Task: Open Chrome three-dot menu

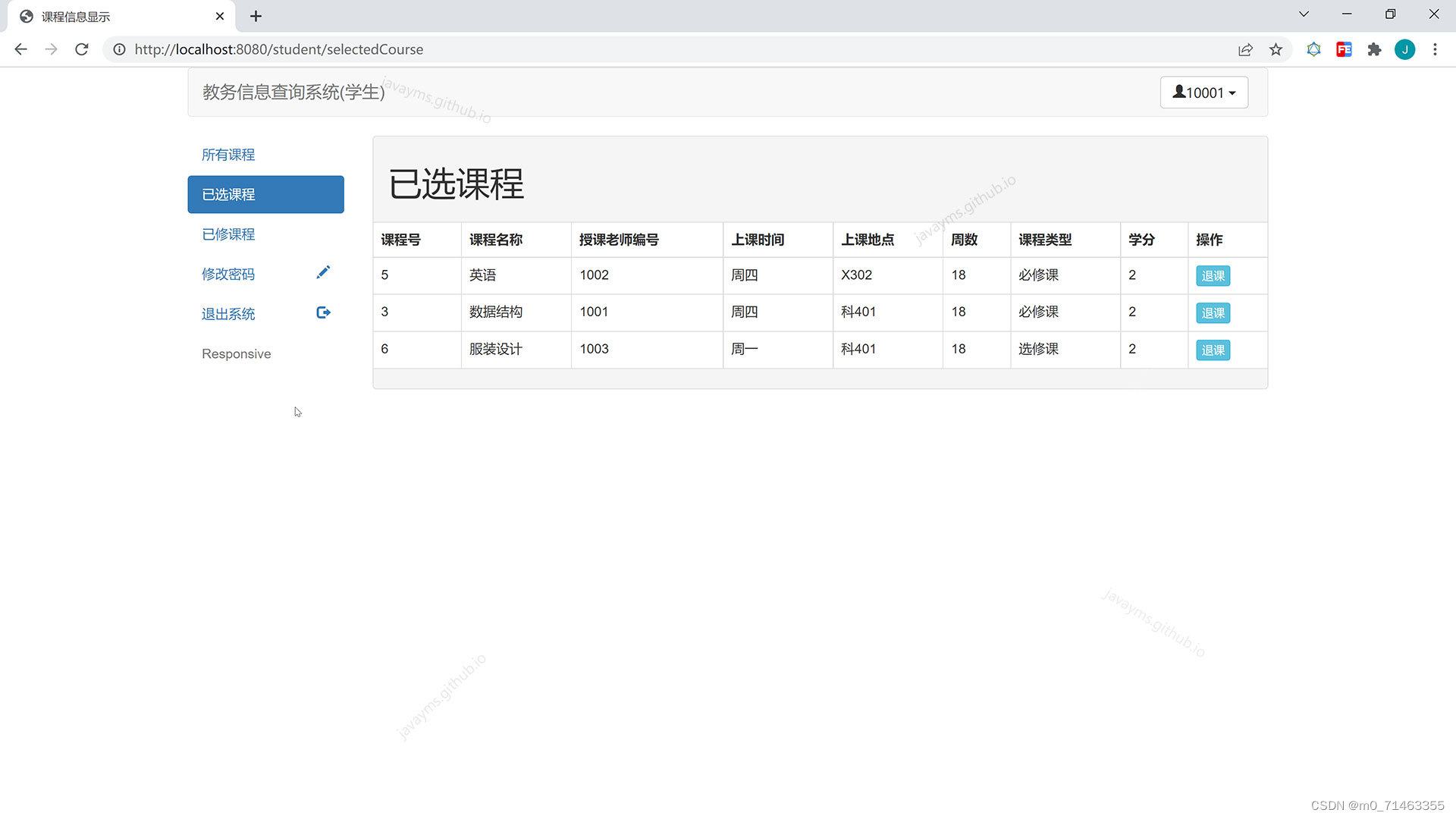Action: tap(1435, 49)
